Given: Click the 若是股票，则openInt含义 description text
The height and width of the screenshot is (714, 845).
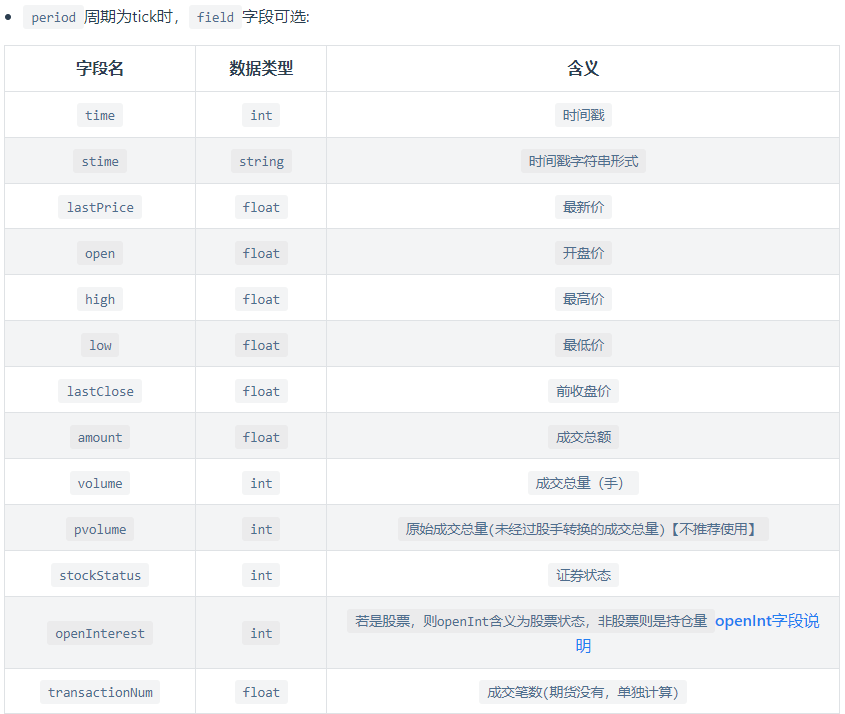Looking at the screenshot, I should [531, 621].
